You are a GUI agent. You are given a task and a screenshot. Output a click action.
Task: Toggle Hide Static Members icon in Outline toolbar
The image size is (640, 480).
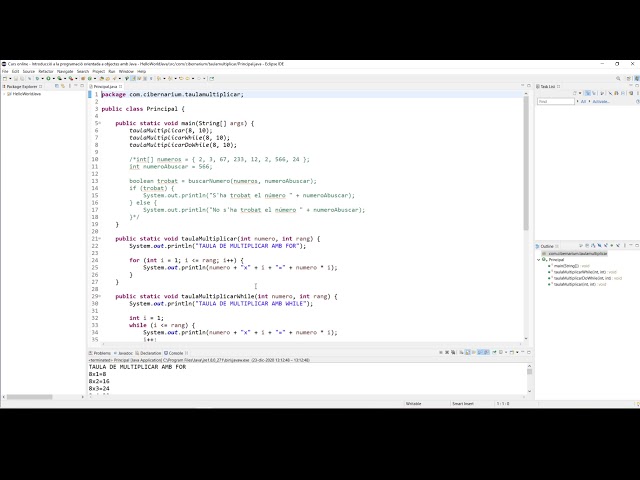(606, 246)
